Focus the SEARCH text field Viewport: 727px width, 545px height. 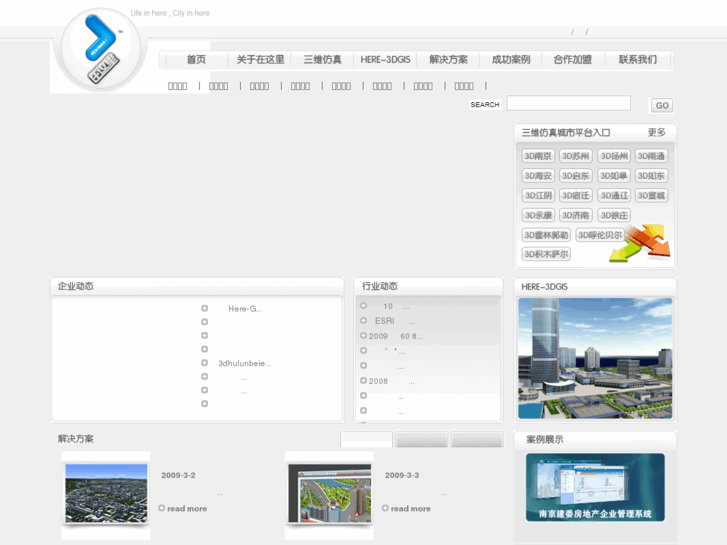coord(568,103)
